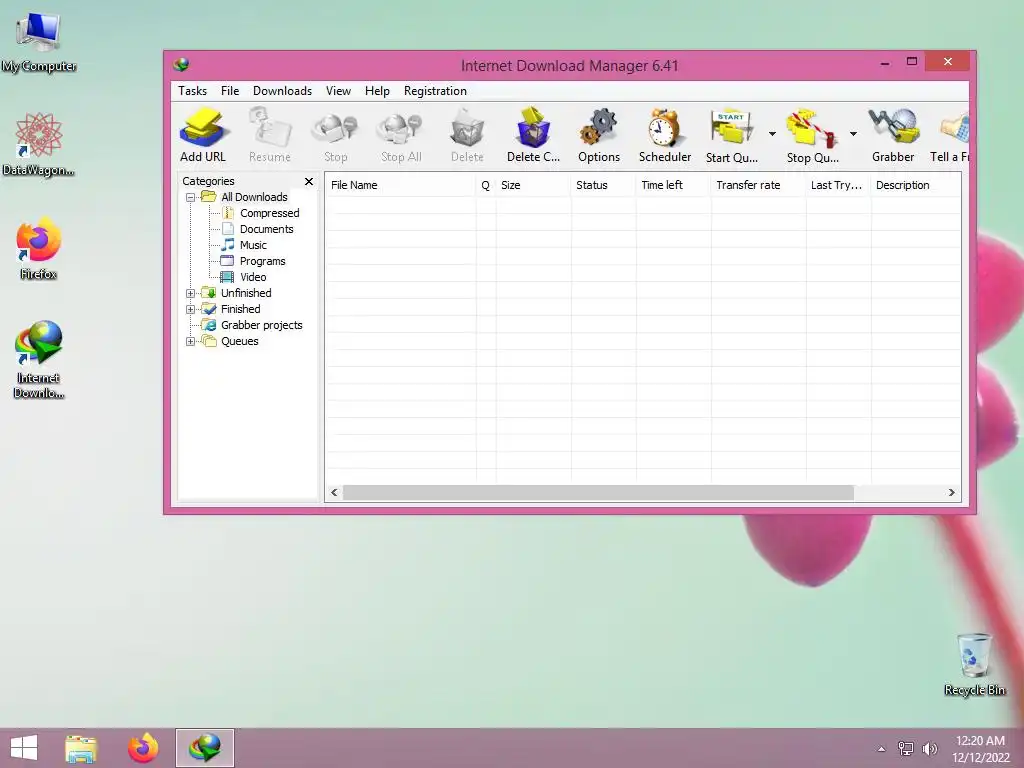Select the DataWagon desktop shortcut
This screenshot has height=768, width=1024.
(39, 145)
